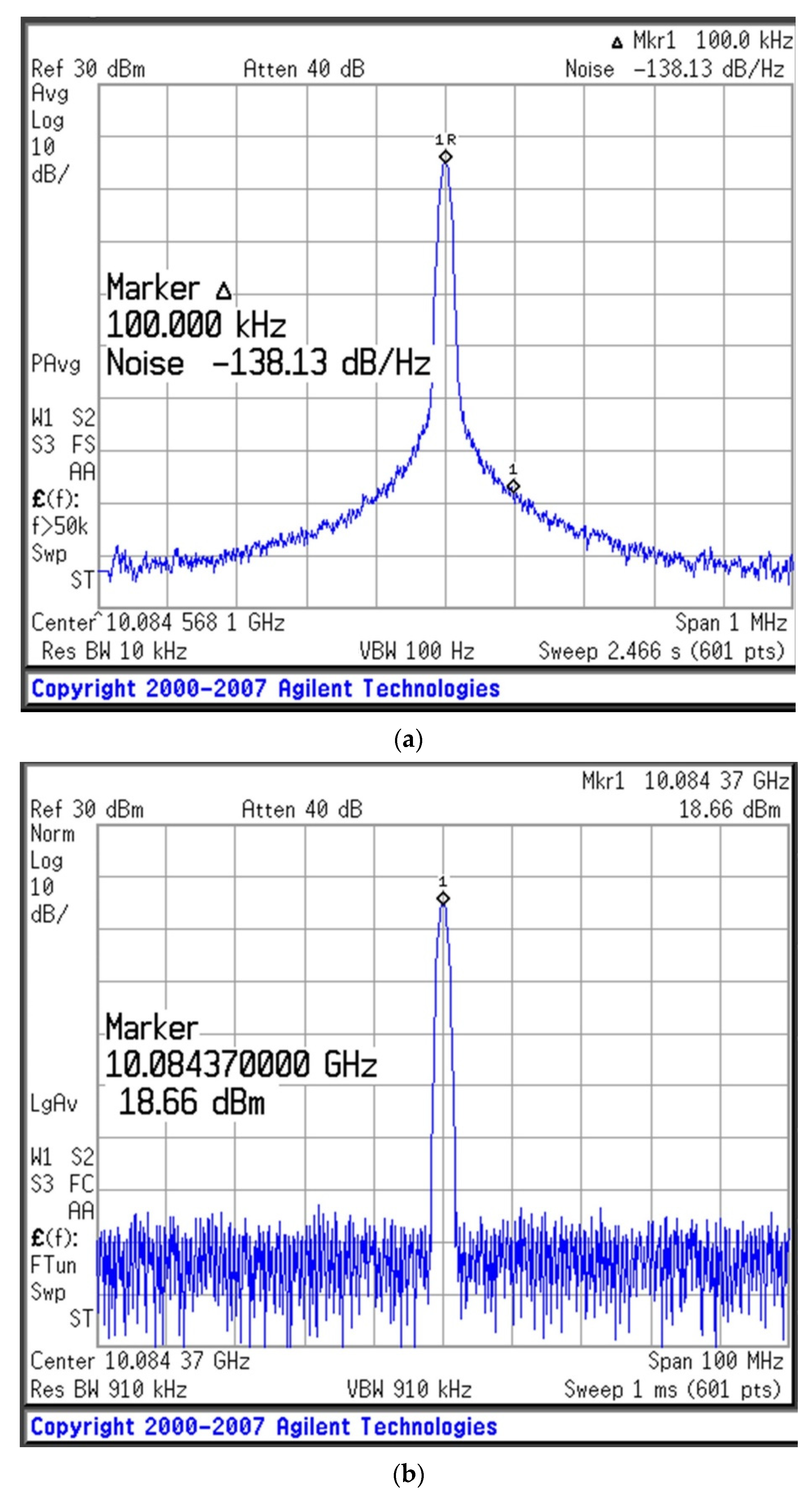Select marker 1R at the peak in plot (a)

[445, 156]
